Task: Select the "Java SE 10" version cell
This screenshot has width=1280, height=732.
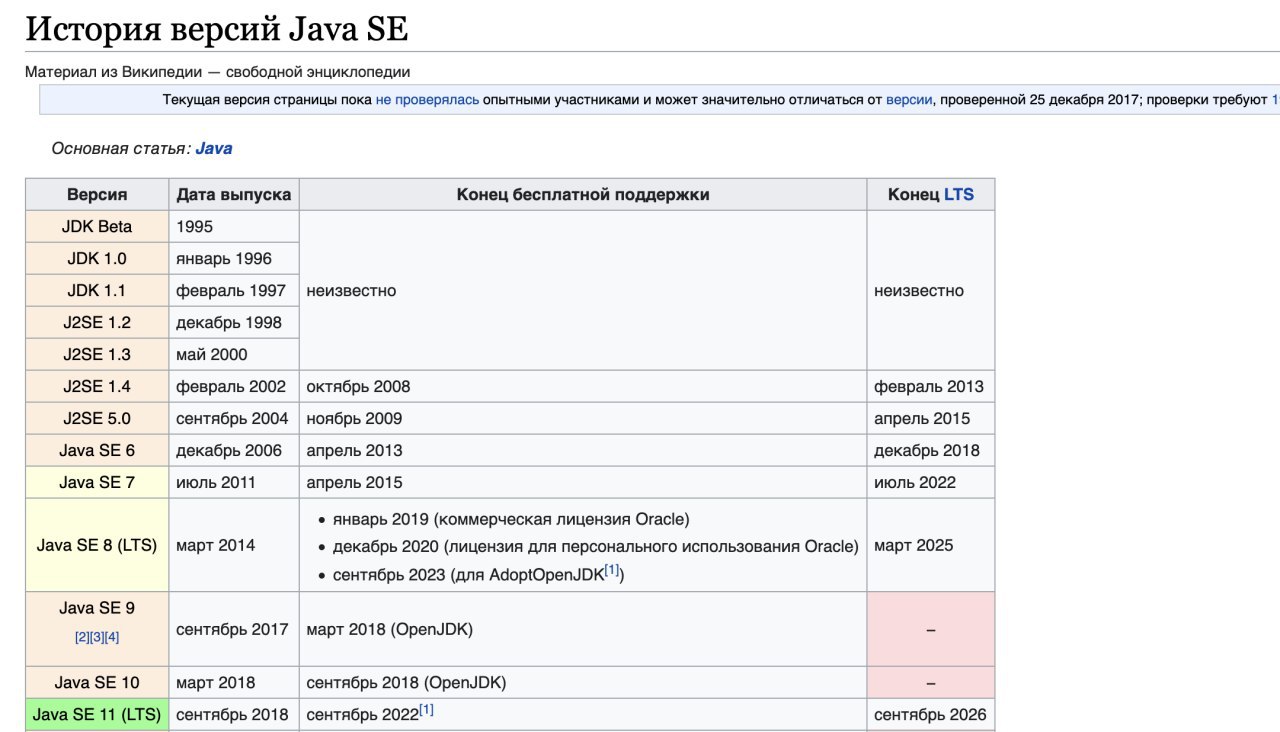Action: click(x=97, y=682)
